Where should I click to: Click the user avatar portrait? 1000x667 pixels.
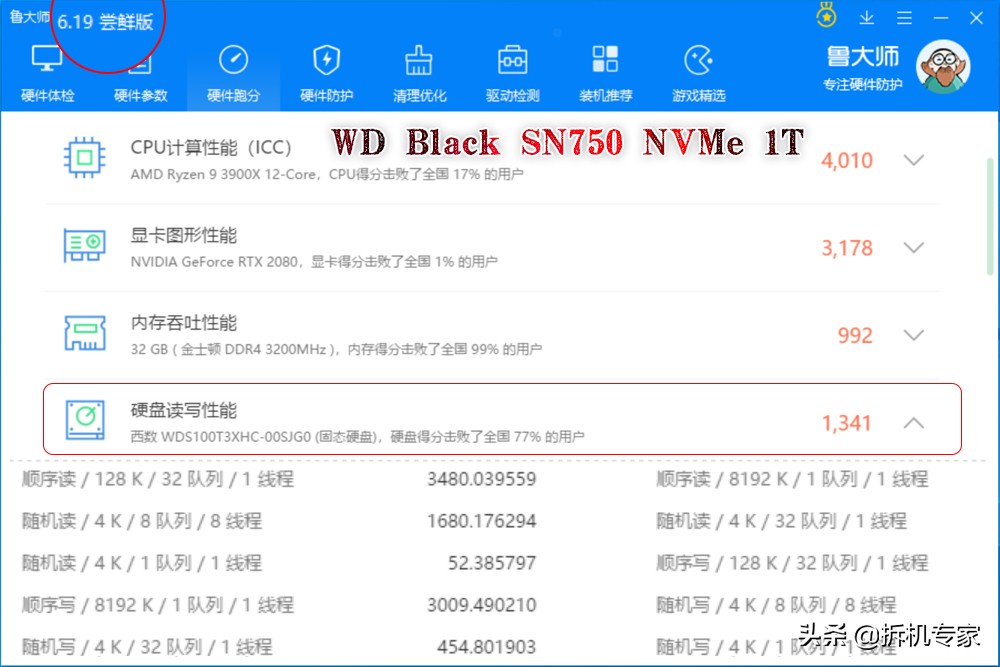pyautogui.click(x=944, y=65)
